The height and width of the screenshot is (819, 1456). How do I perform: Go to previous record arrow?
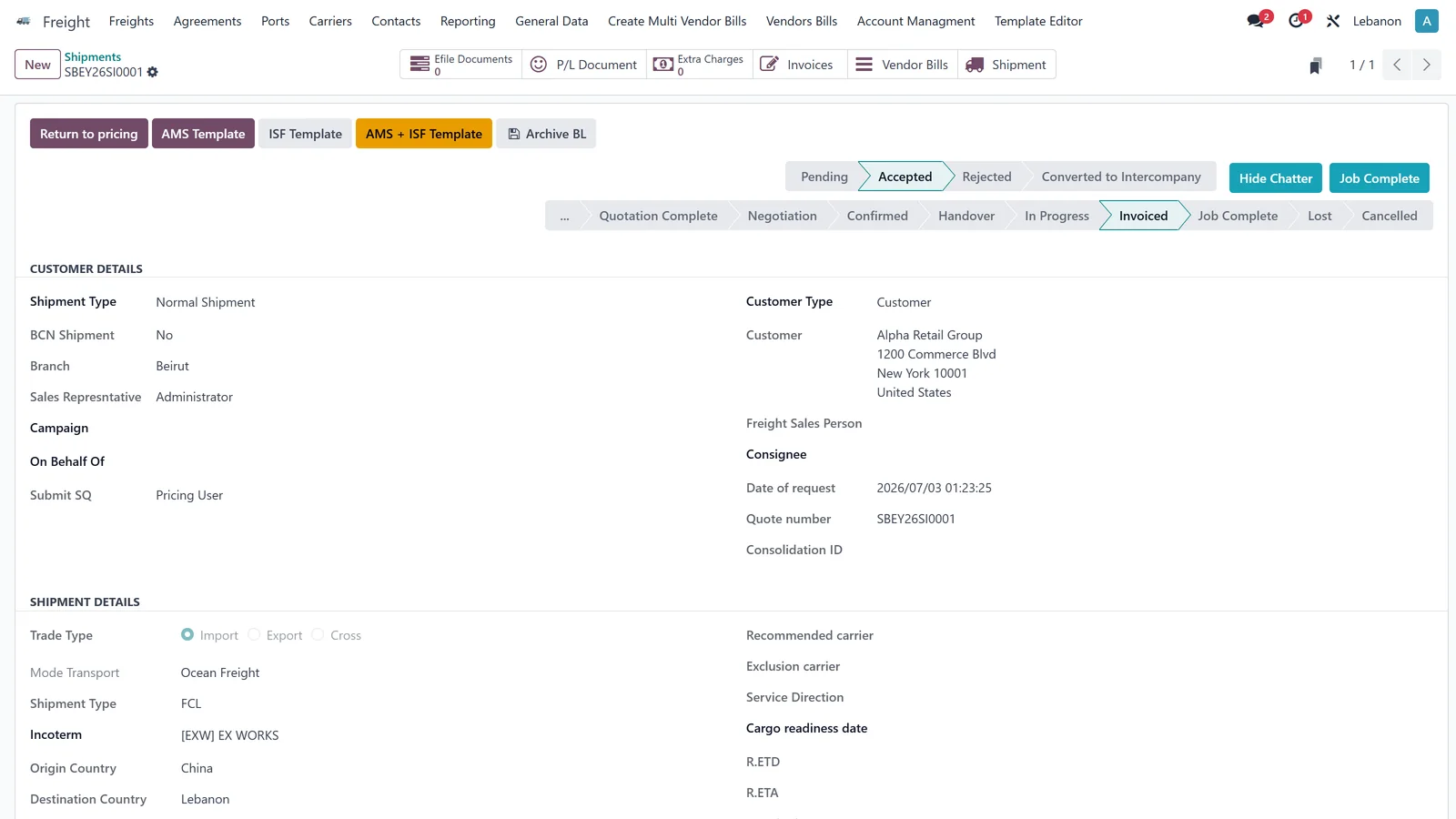[x=1397, y=65]
